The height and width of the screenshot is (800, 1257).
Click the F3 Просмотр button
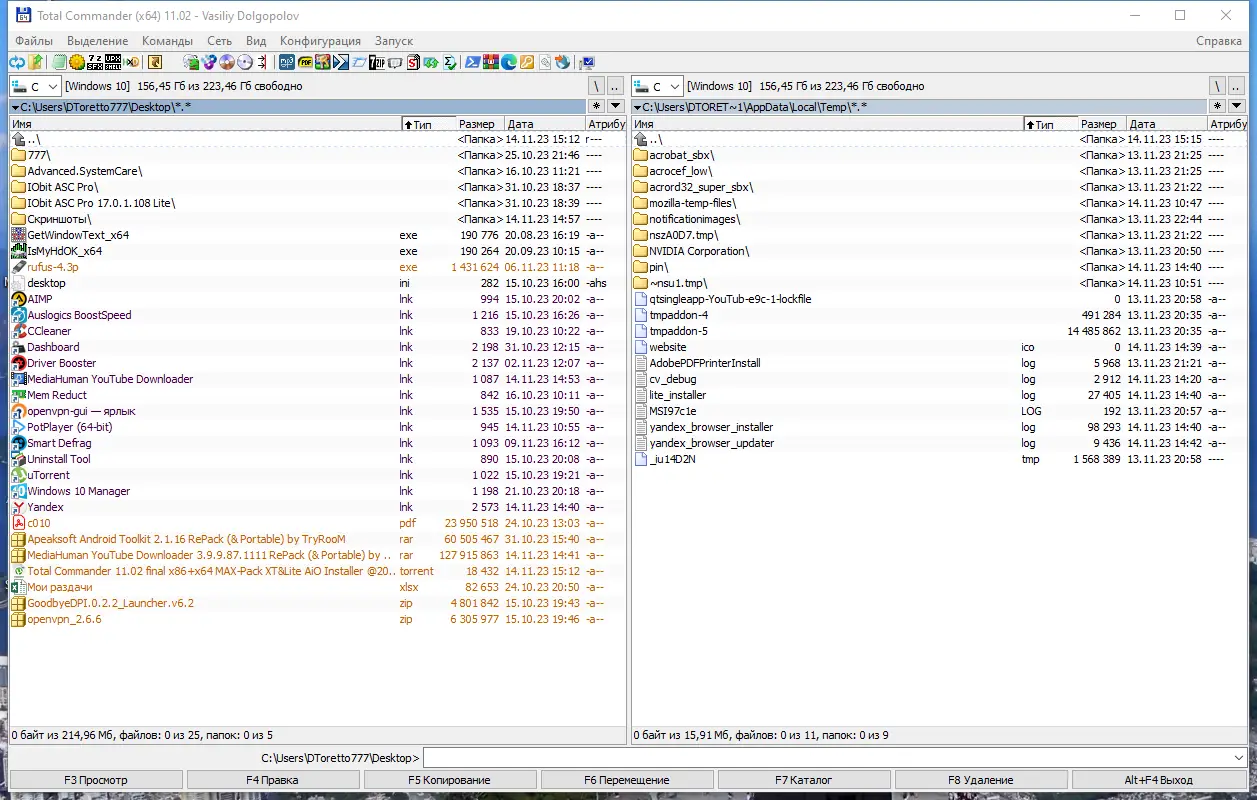pyautogui.click(x=96, y=780)
